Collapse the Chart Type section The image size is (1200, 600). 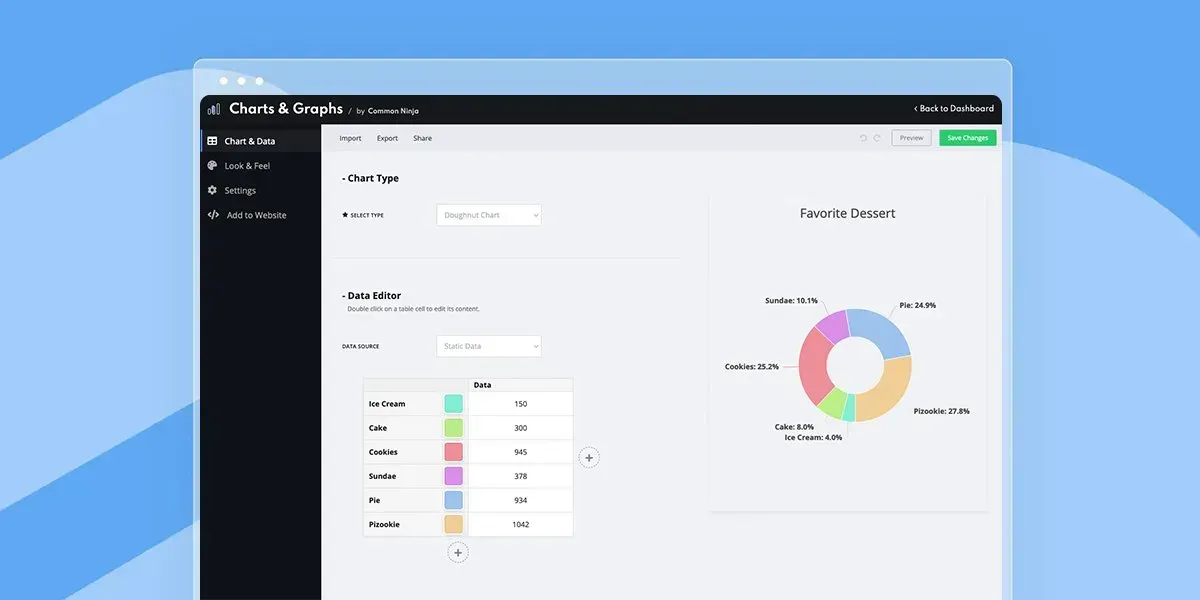(x=370, y=178)
